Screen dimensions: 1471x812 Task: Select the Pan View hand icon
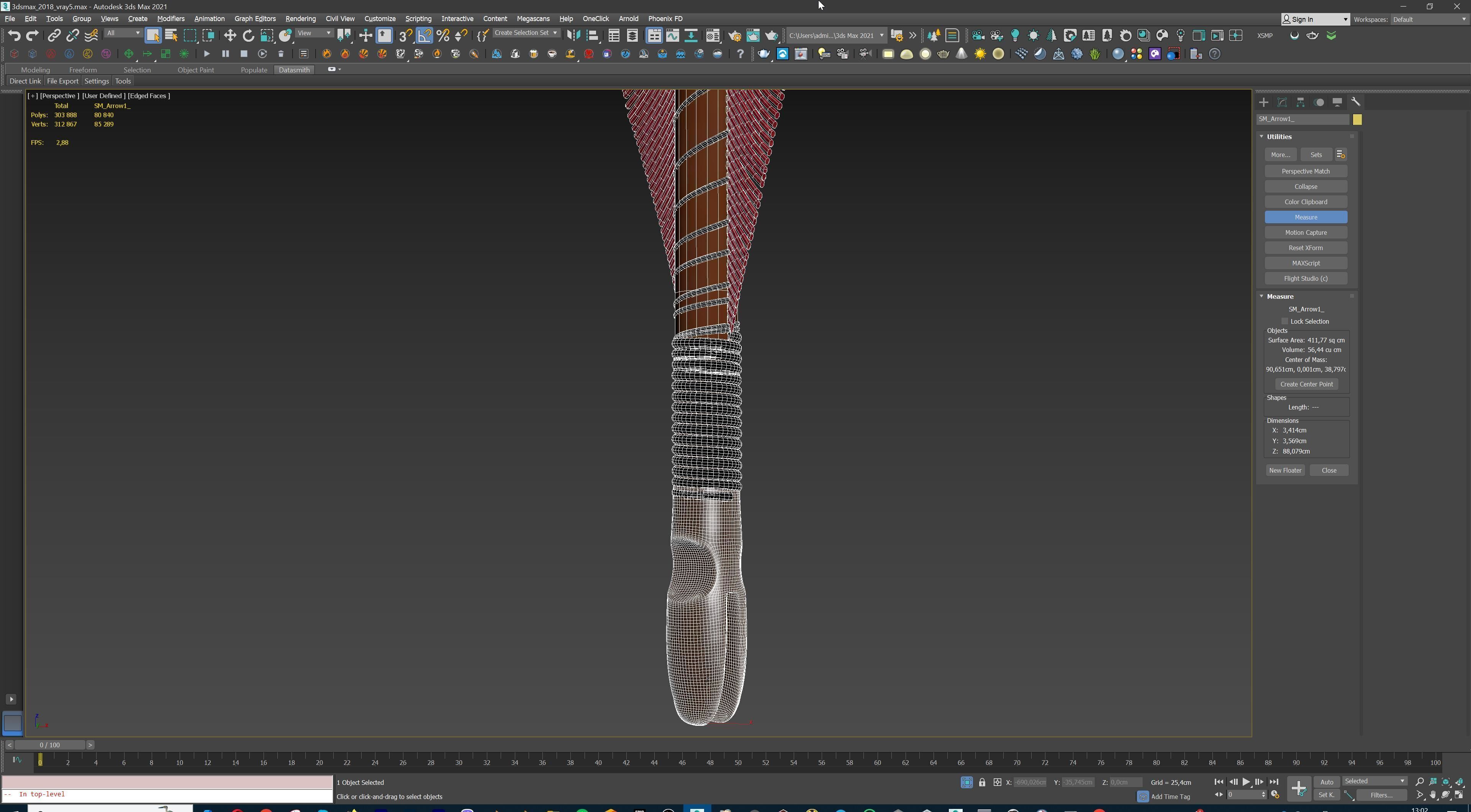pos(1433,795)
